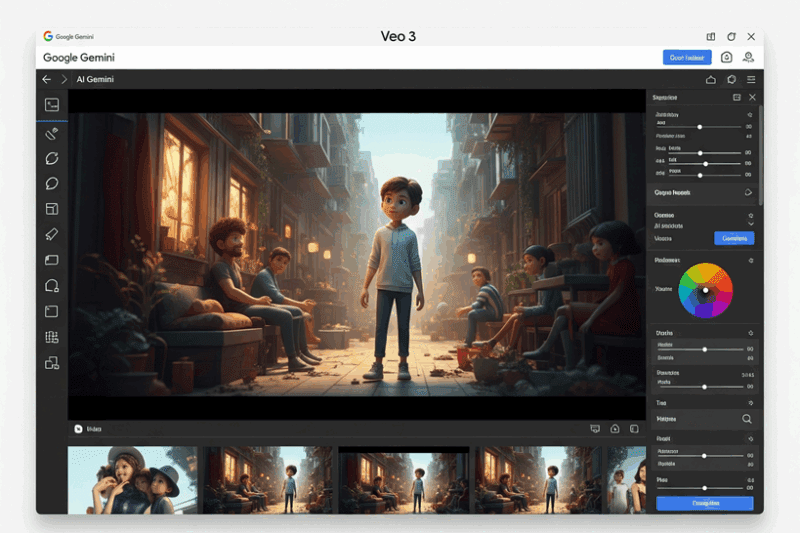The image size is (800, 533).
Task: Click the gear icon of color wheel section
Action: (x=751, y=261)
